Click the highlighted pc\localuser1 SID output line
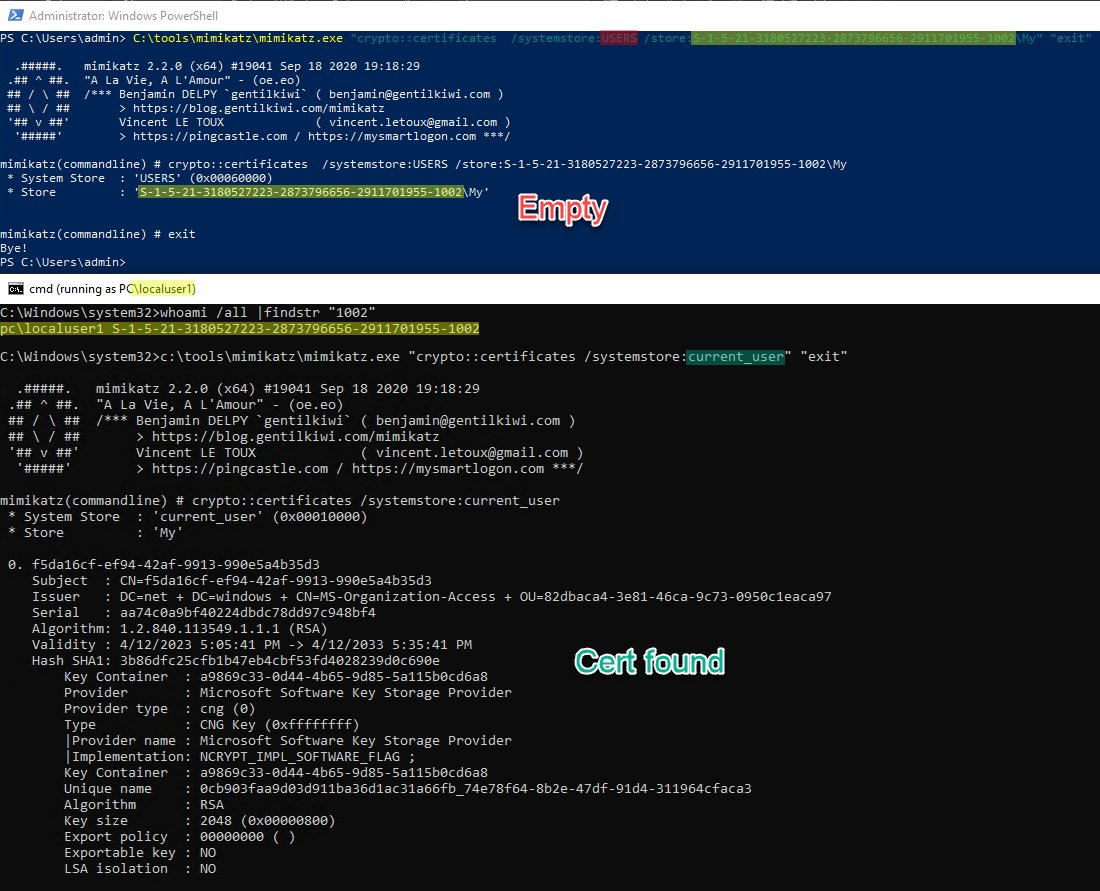This screenshot has height=891, width=1100. click(x=240, y=328)
